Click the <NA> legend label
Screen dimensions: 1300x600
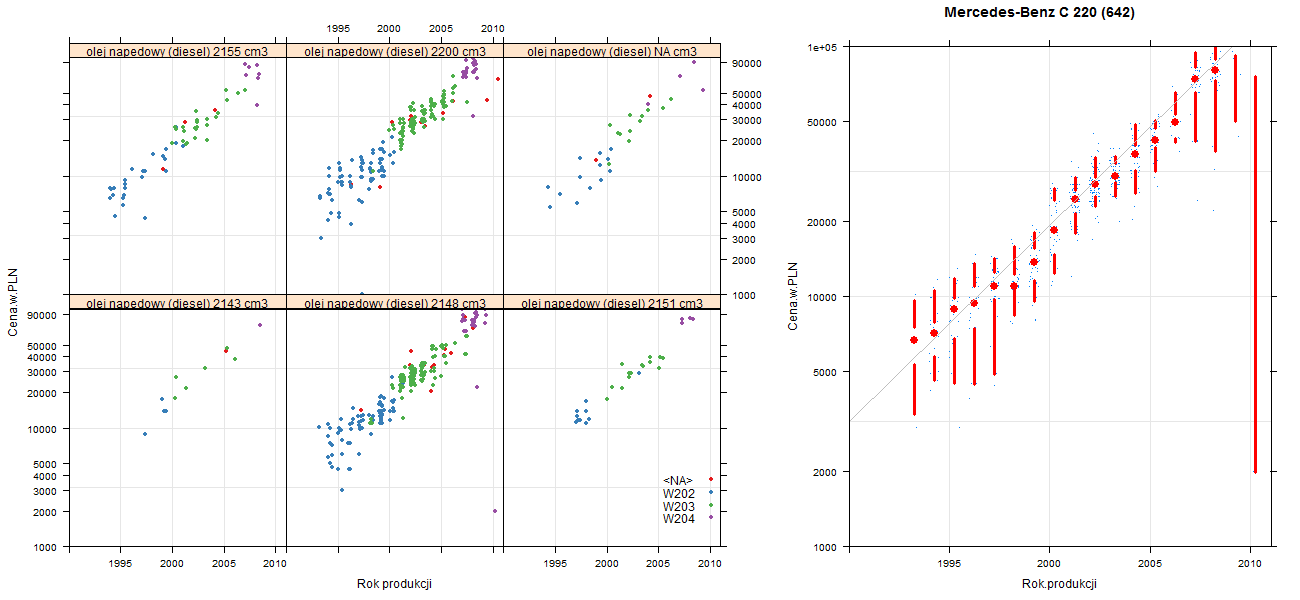point(678,480)
